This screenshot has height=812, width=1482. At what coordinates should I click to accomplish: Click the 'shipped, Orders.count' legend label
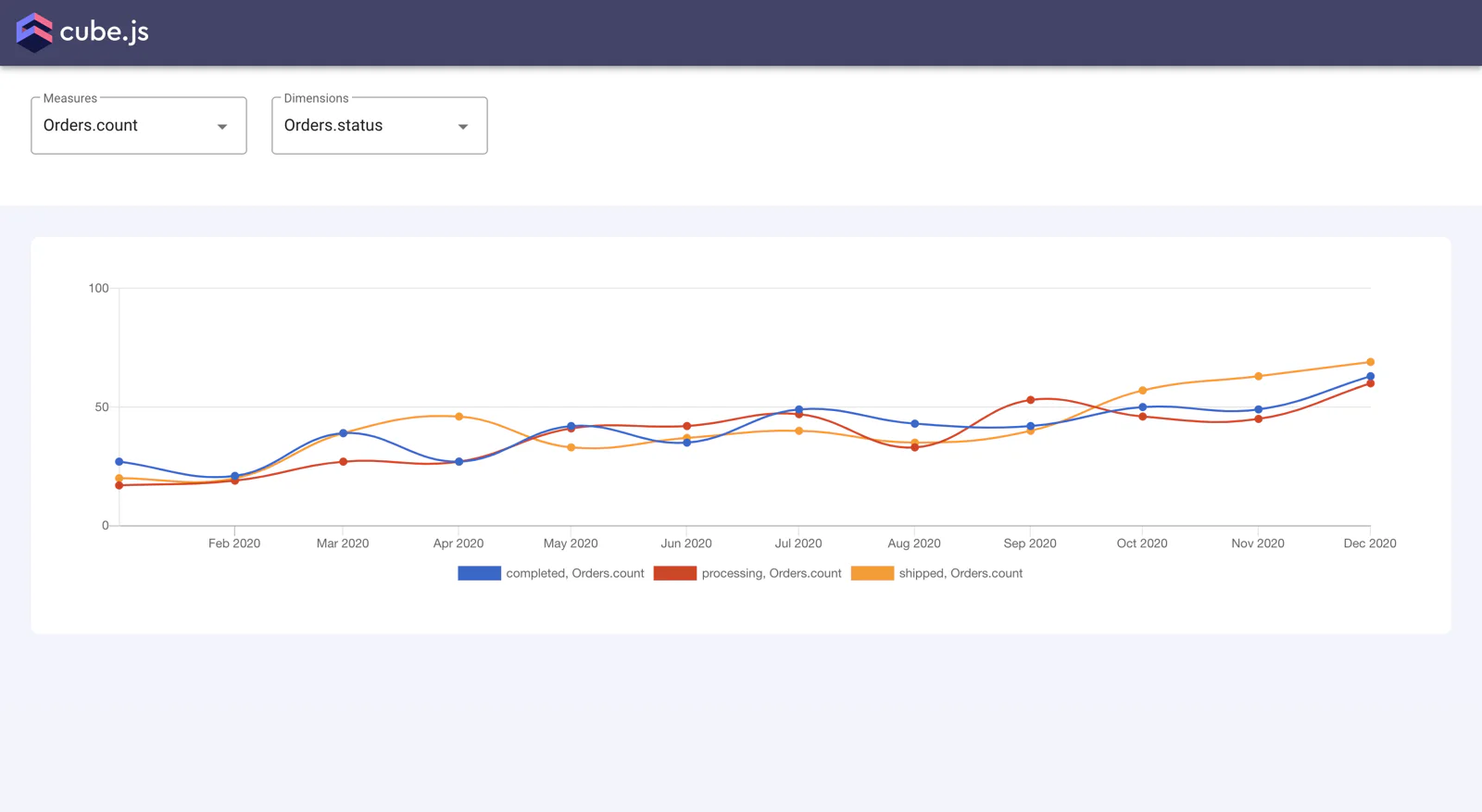[x=961, y=573]
